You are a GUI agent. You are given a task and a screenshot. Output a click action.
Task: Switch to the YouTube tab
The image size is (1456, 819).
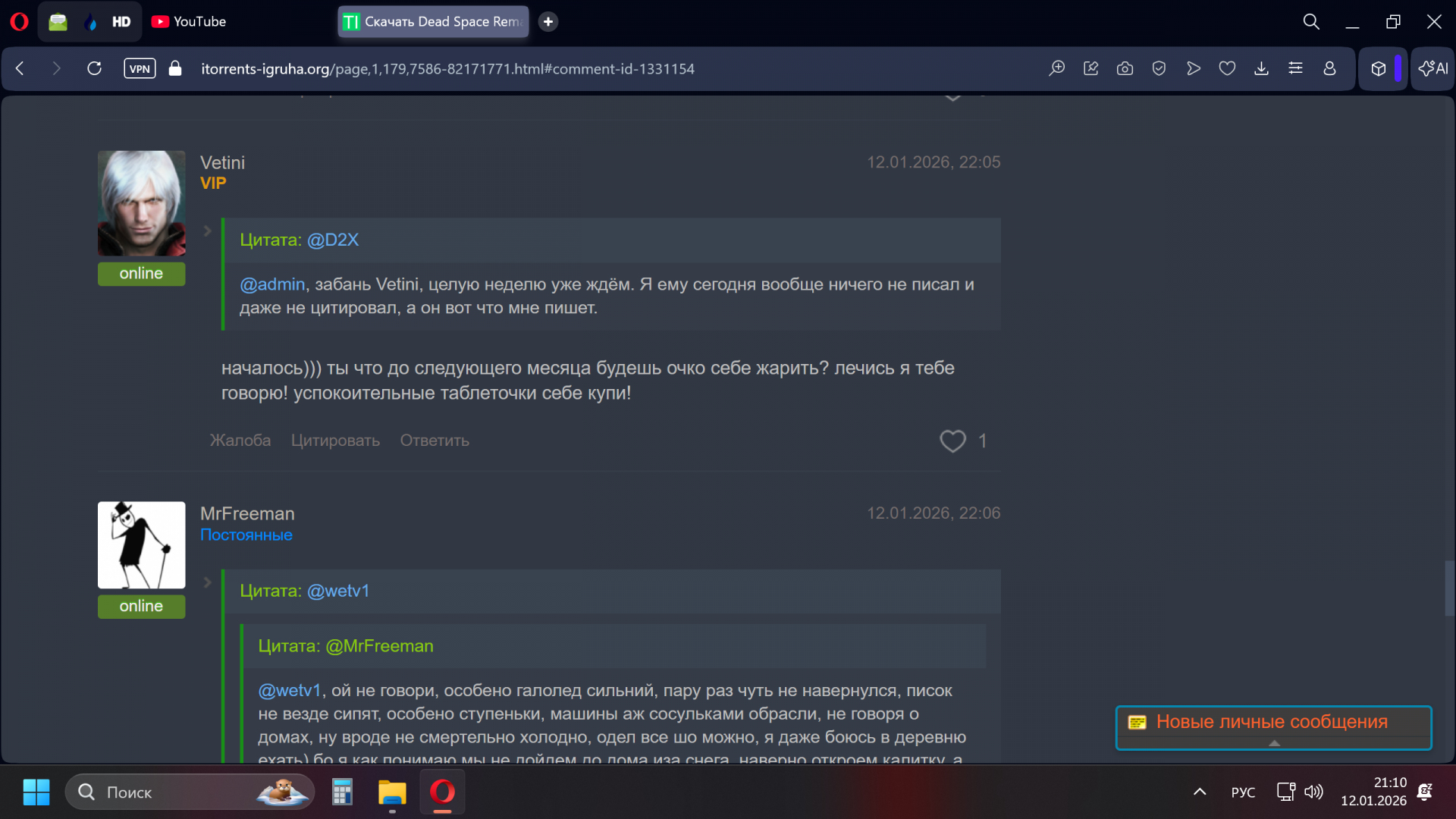pyautogui.click(x=190, y=22)
